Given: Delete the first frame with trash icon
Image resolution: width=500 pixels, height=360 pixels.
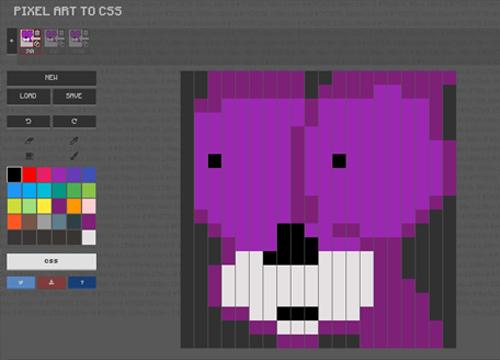Looking at the screenshot, I should point(37,33).
